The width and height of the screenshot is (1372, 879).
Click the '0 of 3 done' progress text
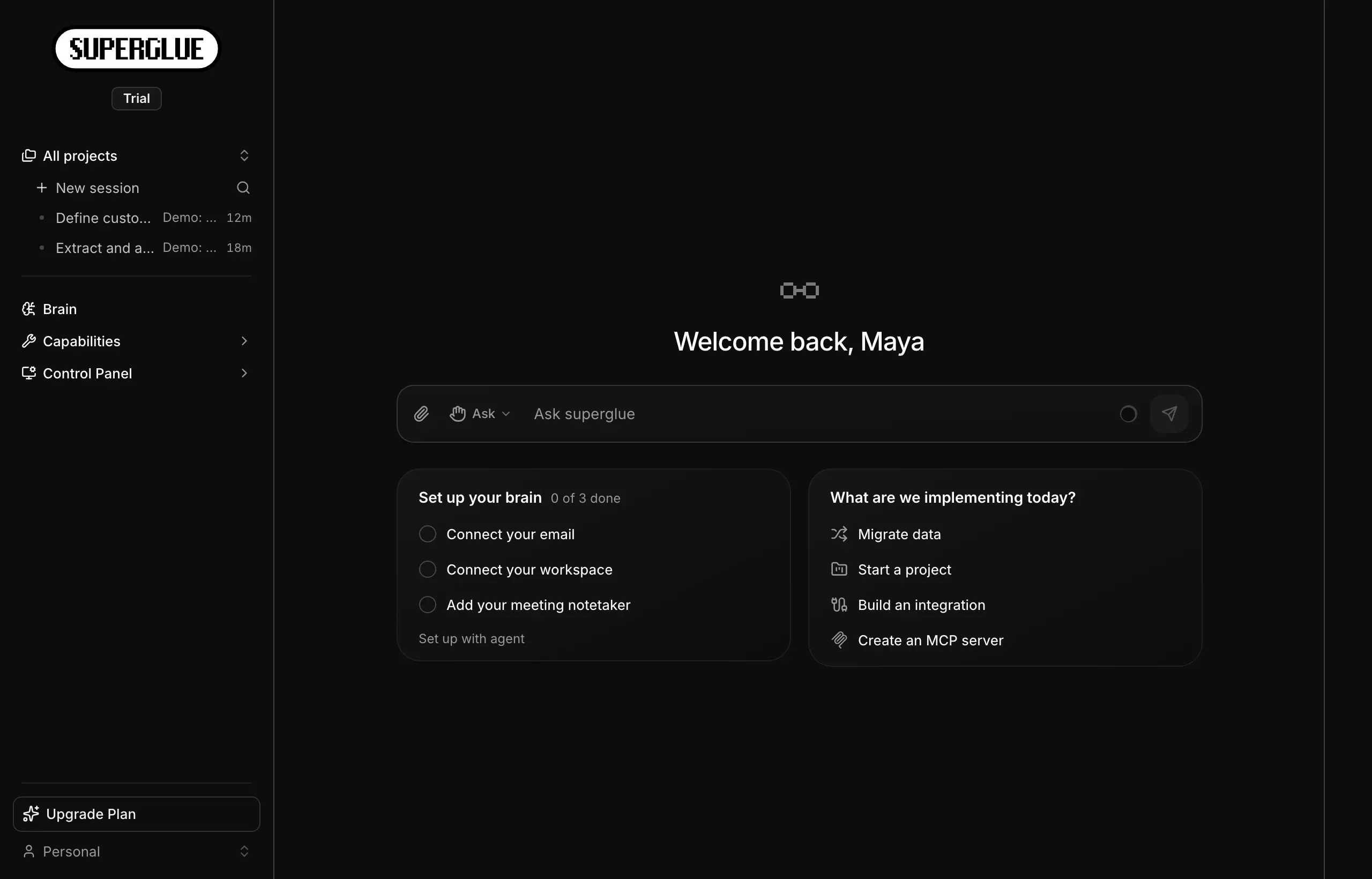click(x=586, y=498)
